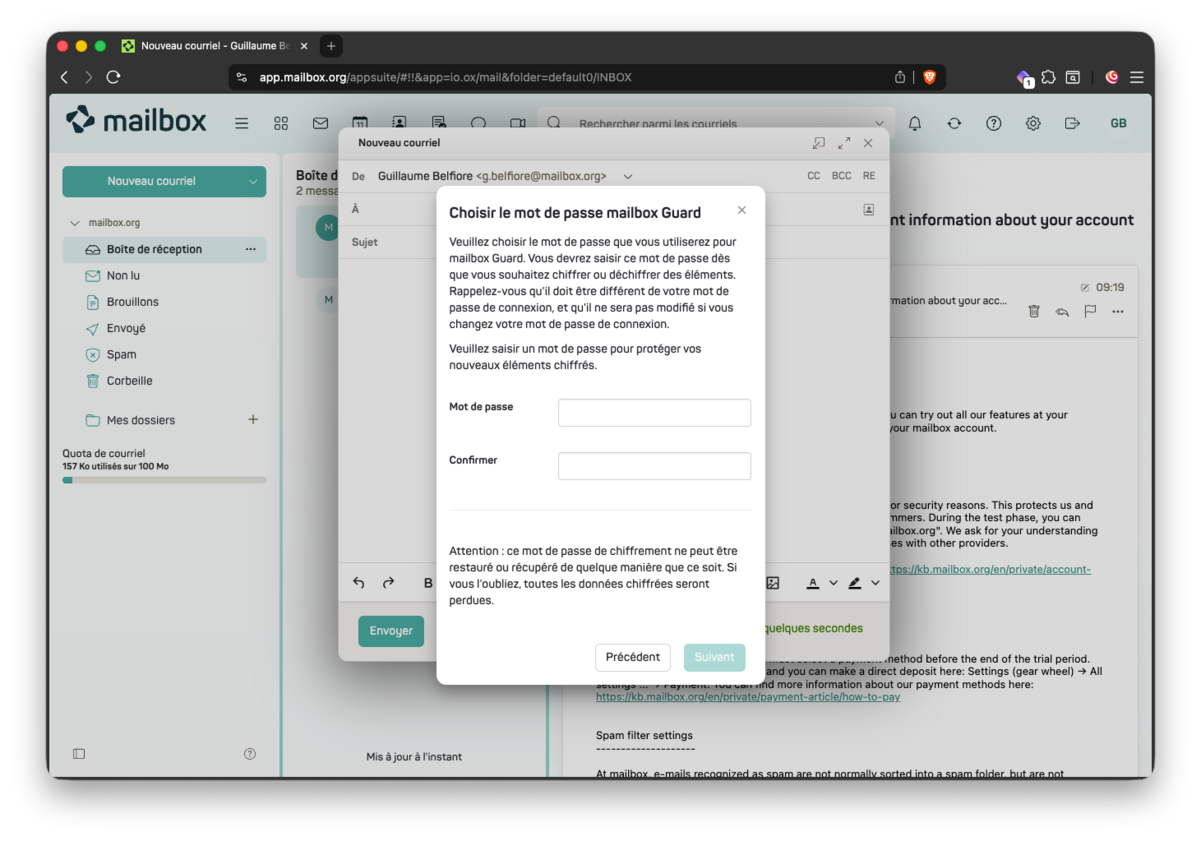The image size is (1200, 841).
Task: Close the Nouveau courriel compose window
Action: coord(868,143)
